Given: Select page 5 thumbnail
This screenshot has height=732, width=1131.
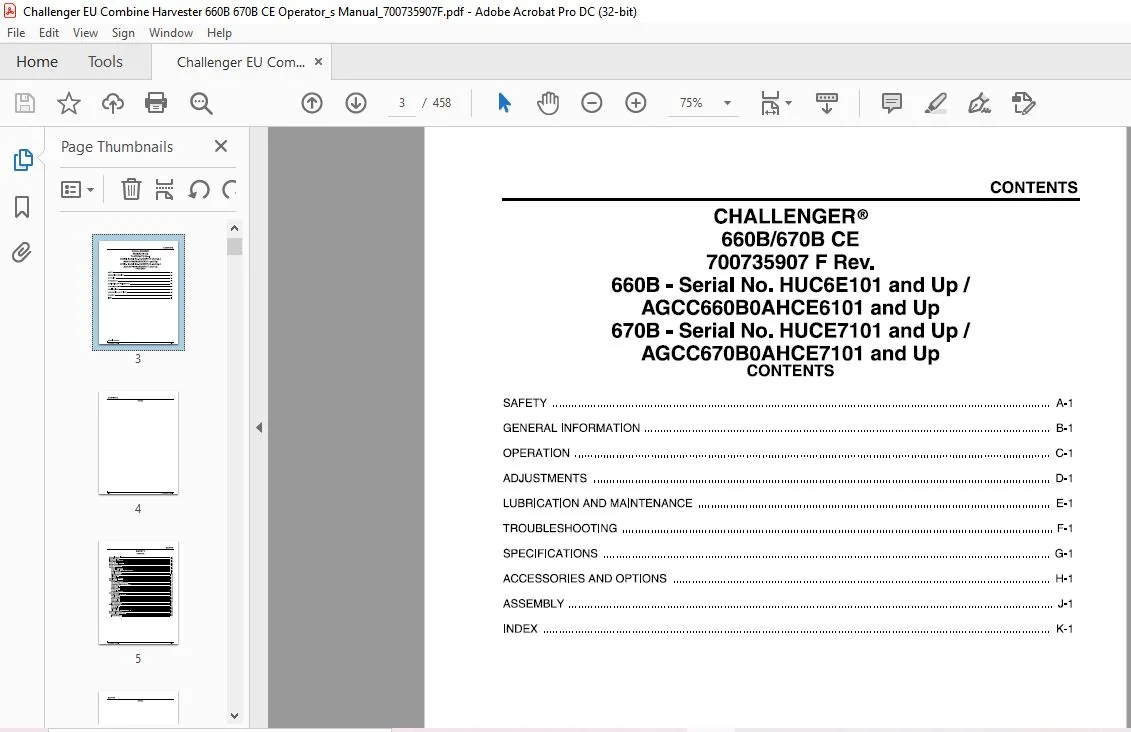Looking at the screenshot, I should tap(138, 593).
